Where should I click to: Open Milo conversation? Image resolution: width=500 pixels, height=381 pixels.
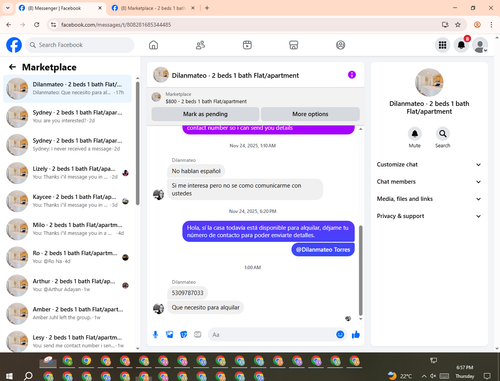coord(68,229)
